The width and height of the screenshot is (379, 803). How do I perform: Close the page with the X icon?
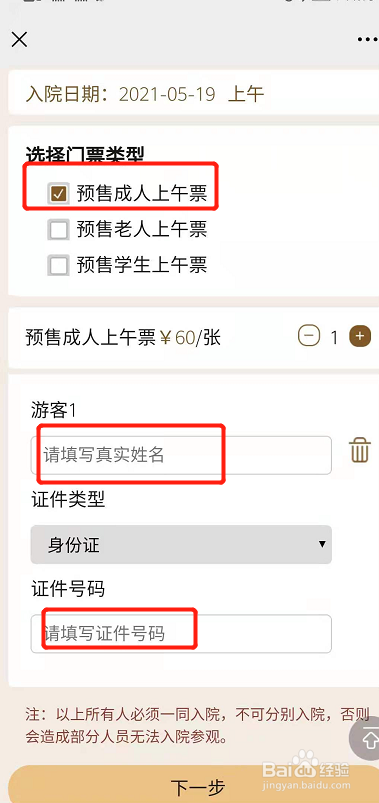pos(19,39)
